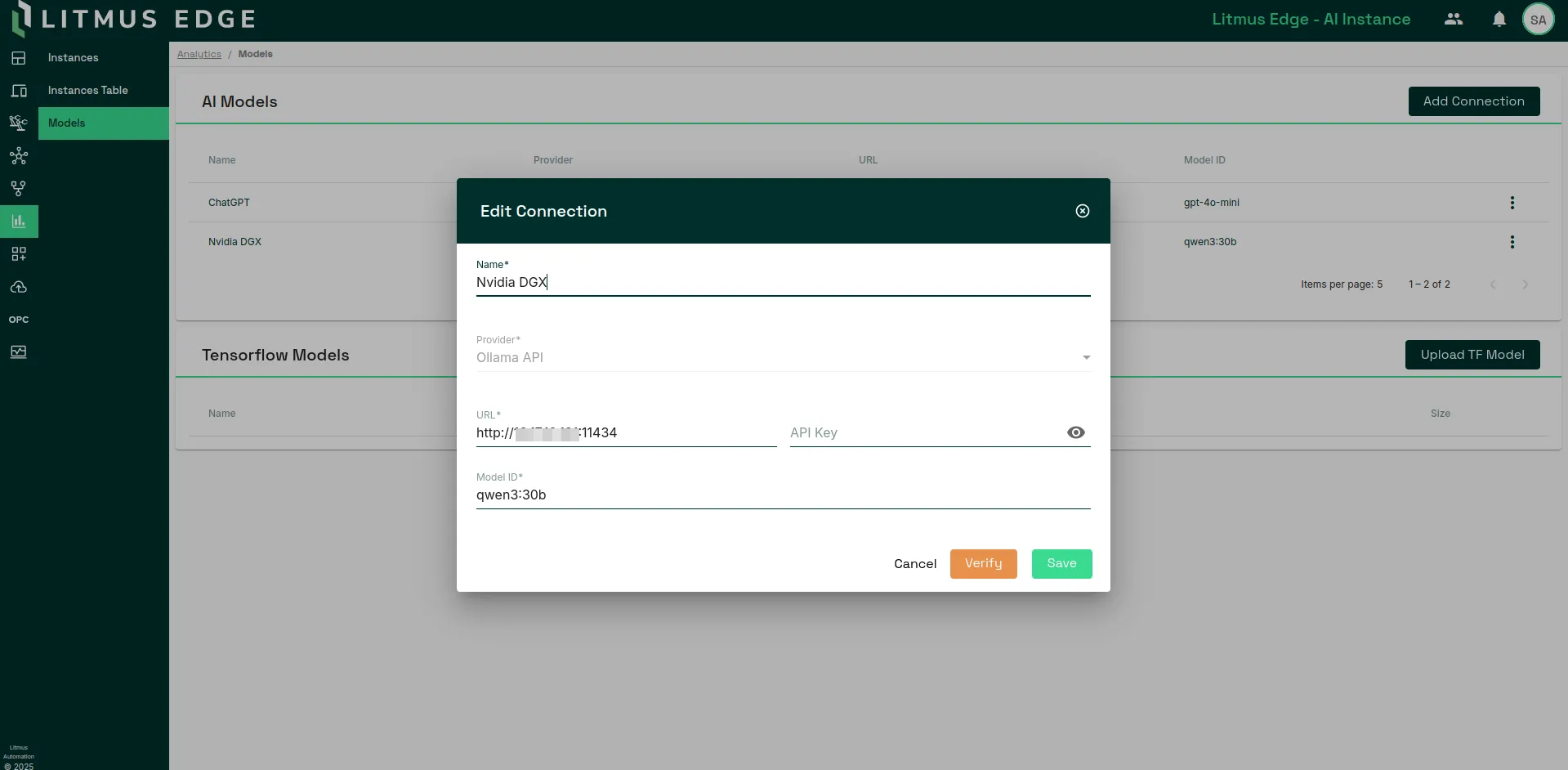Select the Models menu item
The width and height of the screenshot is (1568, 770).
[x=104, y=123]
